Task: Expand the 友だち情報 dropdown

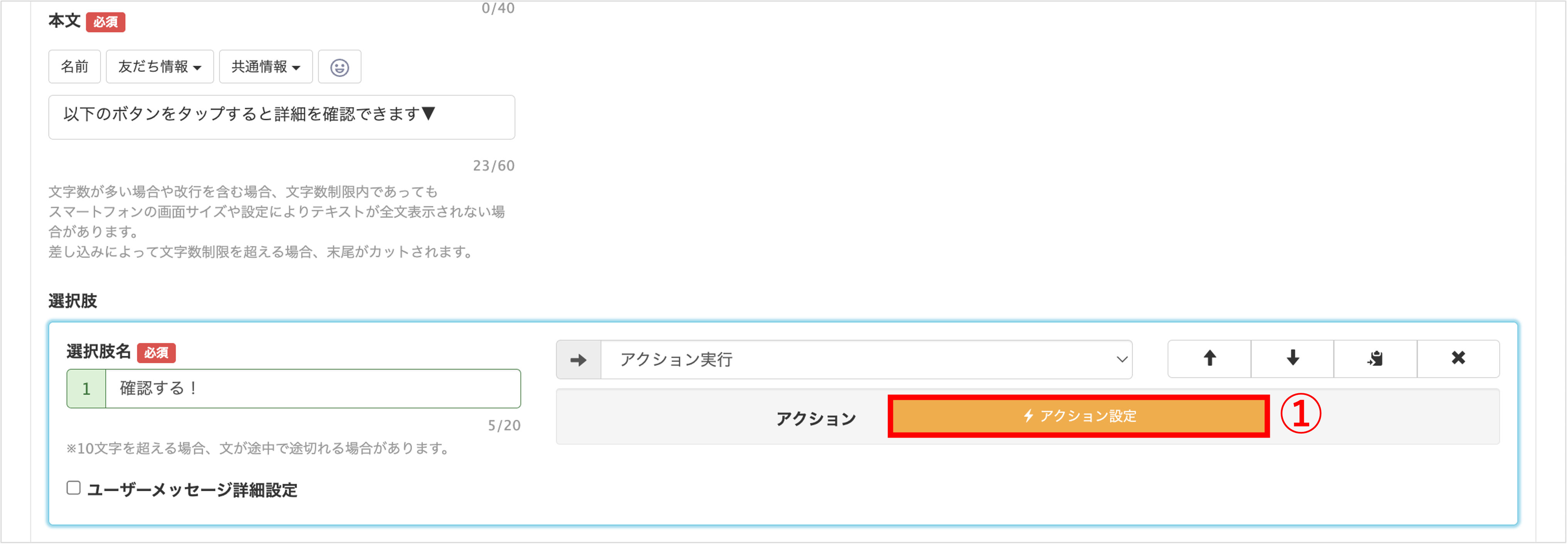Action: click(159, 67)
